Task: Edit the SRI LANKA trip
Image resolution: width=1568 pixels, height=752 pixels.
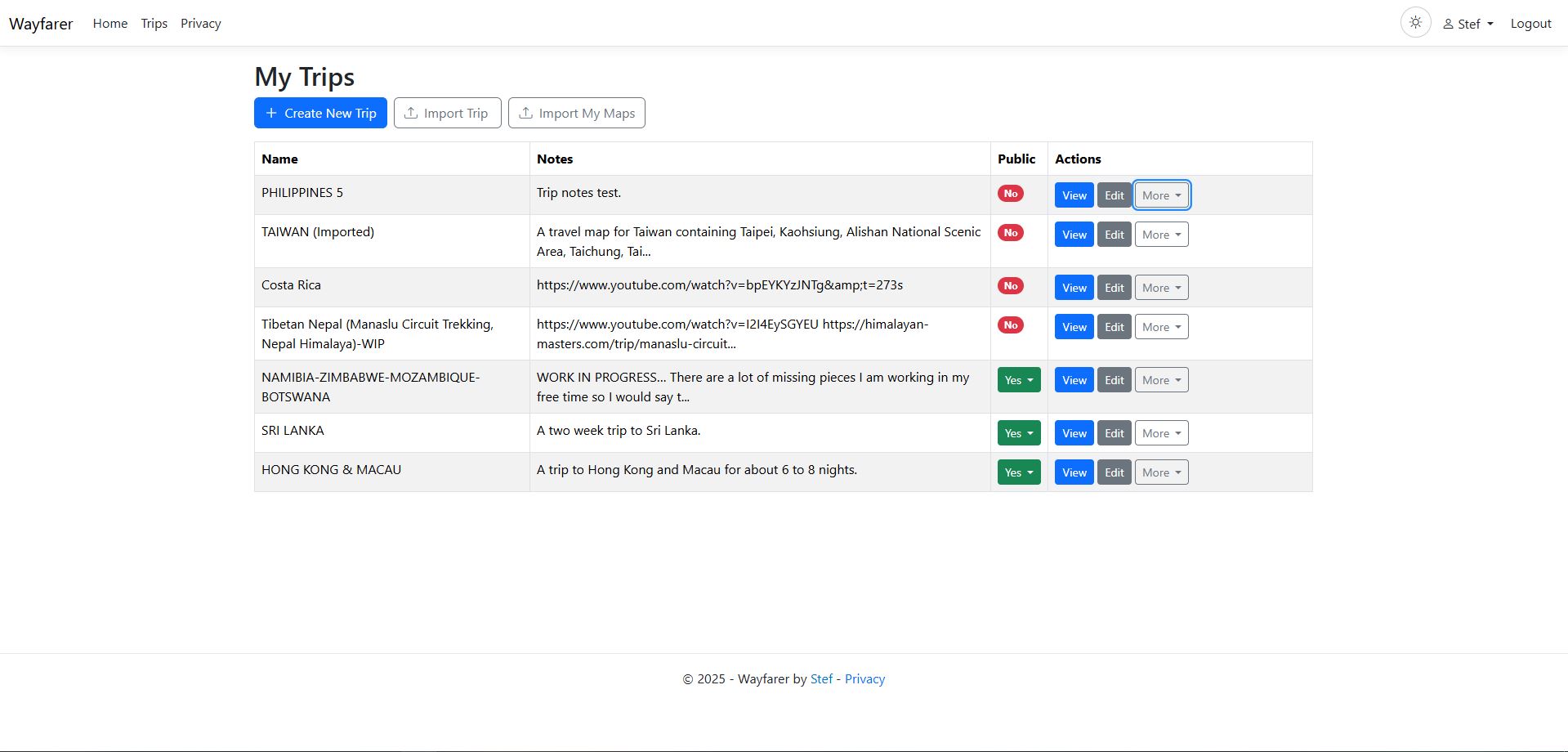Action: tap(1115, 433)
